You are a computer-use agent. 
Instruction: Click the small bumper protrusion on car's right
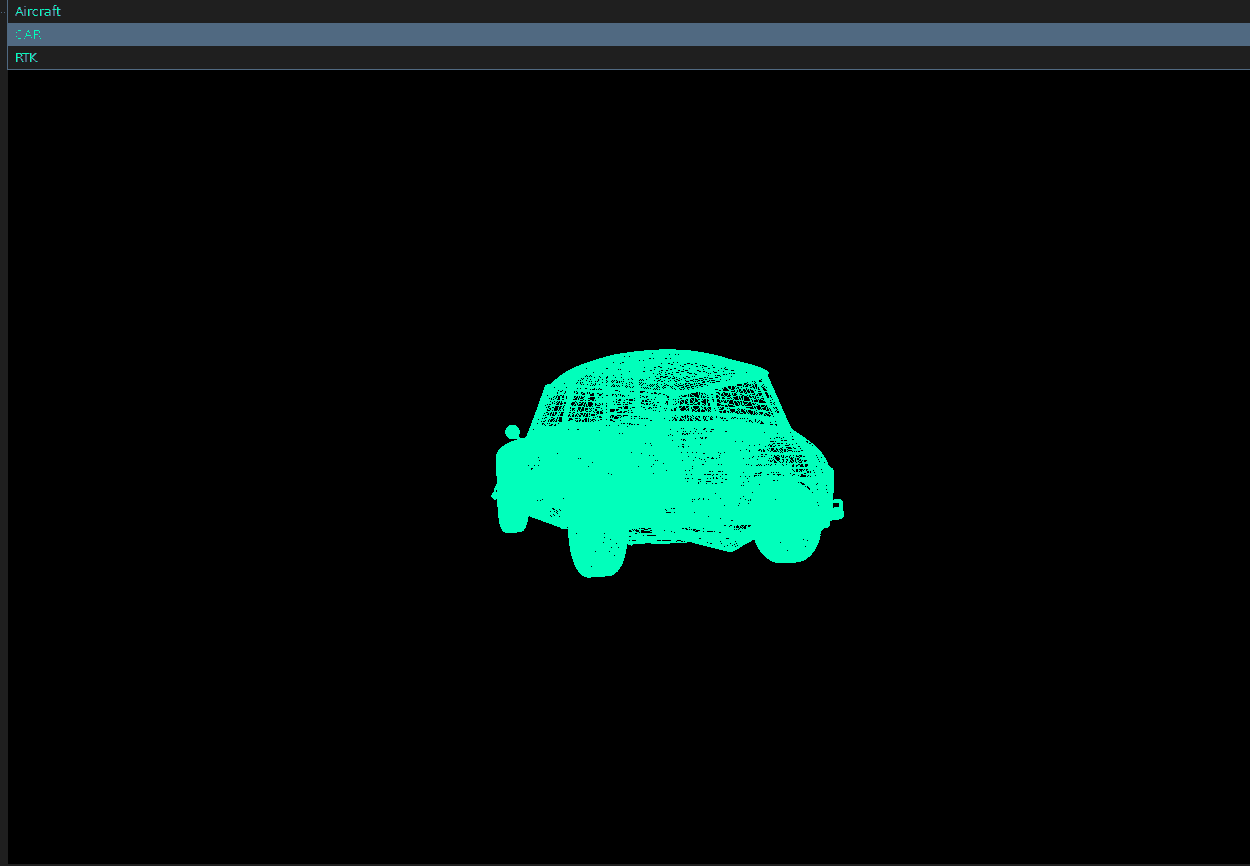click(x=837, y=509)
